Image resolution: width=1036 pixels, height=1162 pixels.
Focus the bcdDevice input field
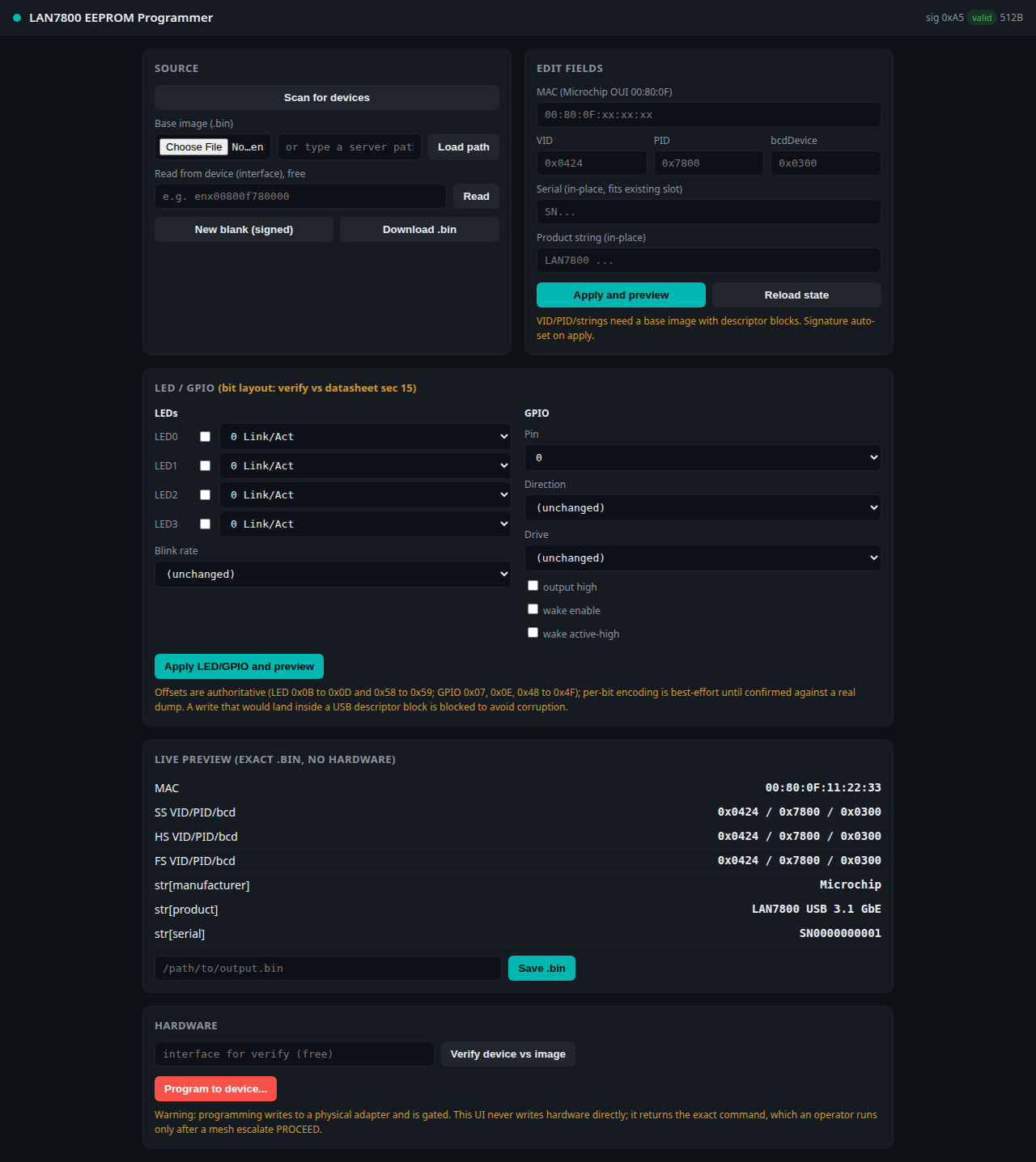click(x=826, y=163)
